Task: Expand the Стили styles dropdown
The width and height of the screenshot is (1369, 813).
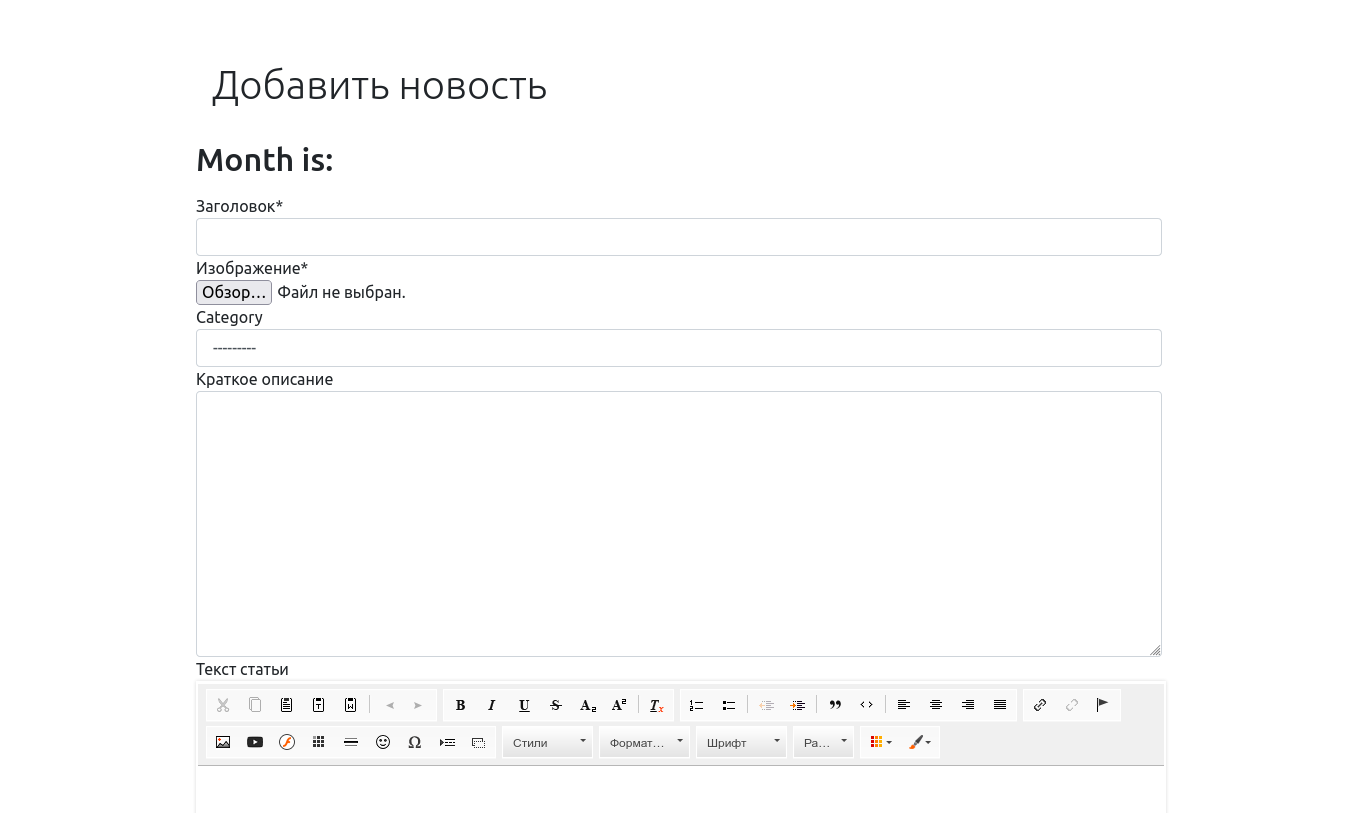Action: (x=547, y=742)
